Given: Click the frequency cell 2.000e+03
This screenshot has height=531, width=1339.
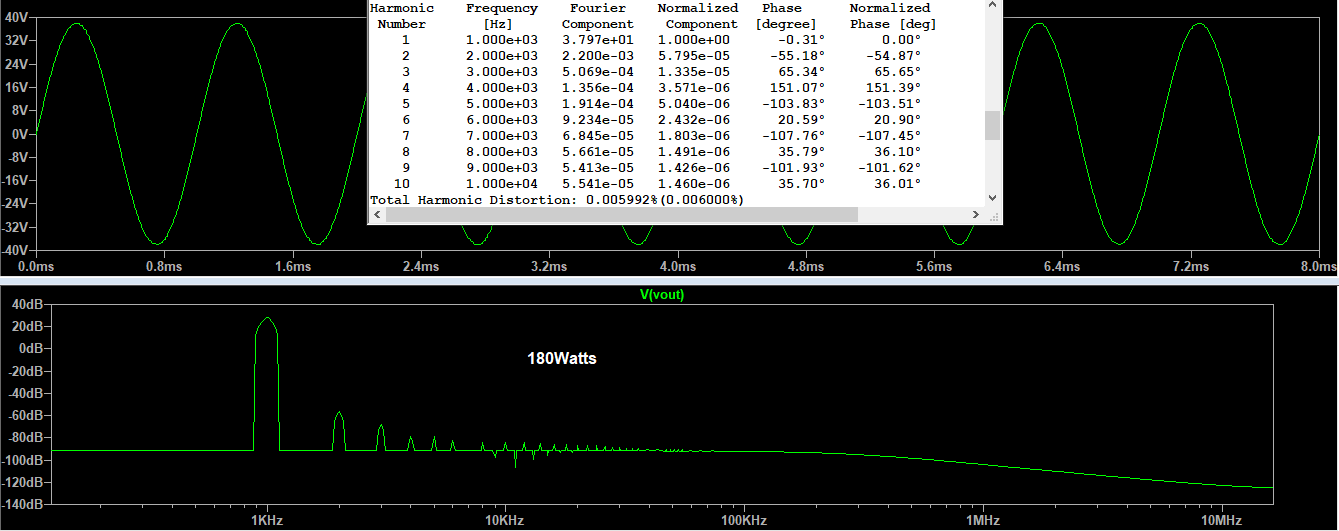Looking at the screenshot, I should click(501, 56).
